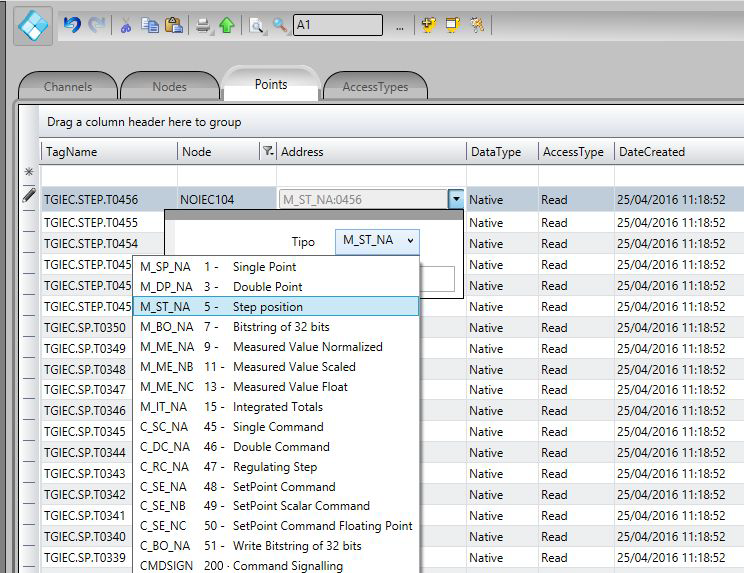The image size is (744, 573).
Task: Select the TGIEC.SP.T0343 tag cell
Action: [x=86, y=473]
